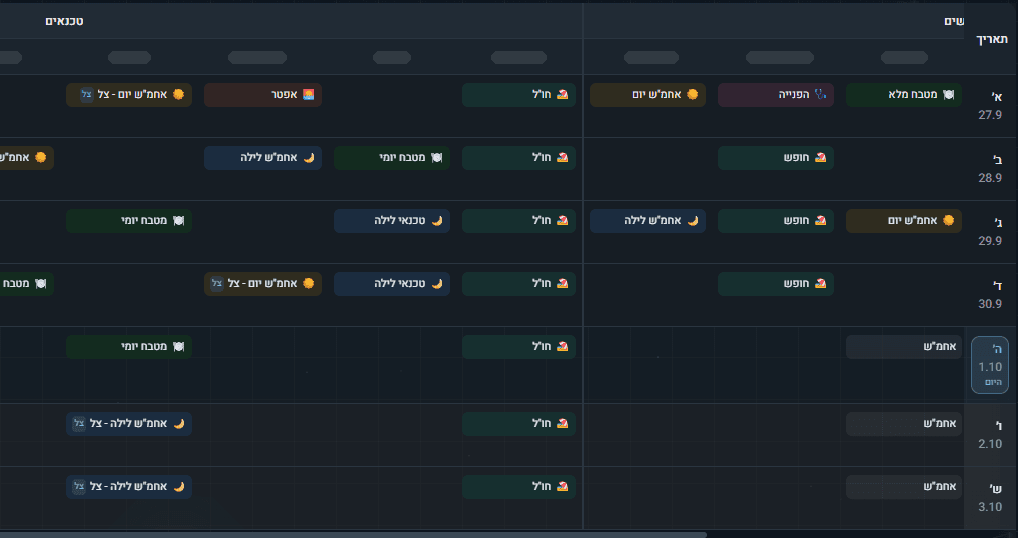Select the date cell ו' 2.10
Viewport: 1018px width, 538px height.
click(x=991, y=435)
